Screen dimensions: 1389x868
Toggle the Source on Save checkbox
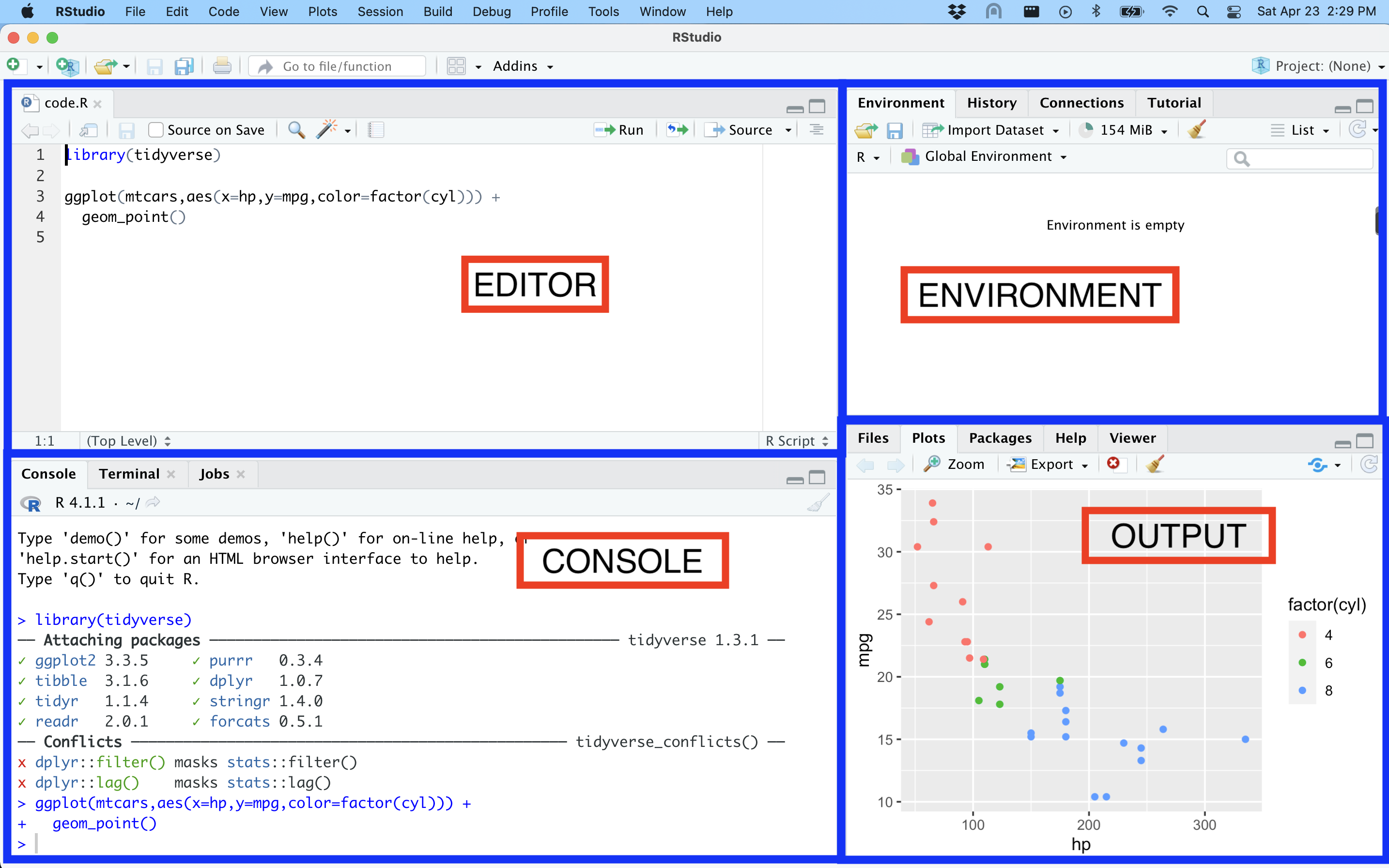point(155,130)
